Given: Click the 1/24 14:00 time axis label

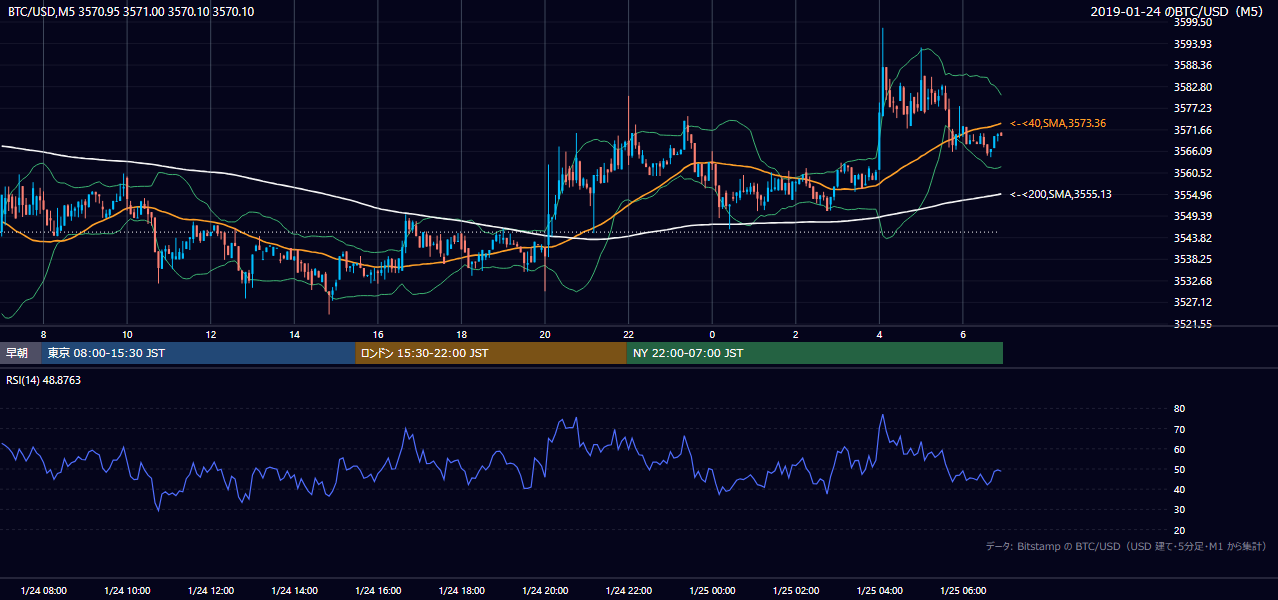Looking at the screenshot, I should (294, 591).
